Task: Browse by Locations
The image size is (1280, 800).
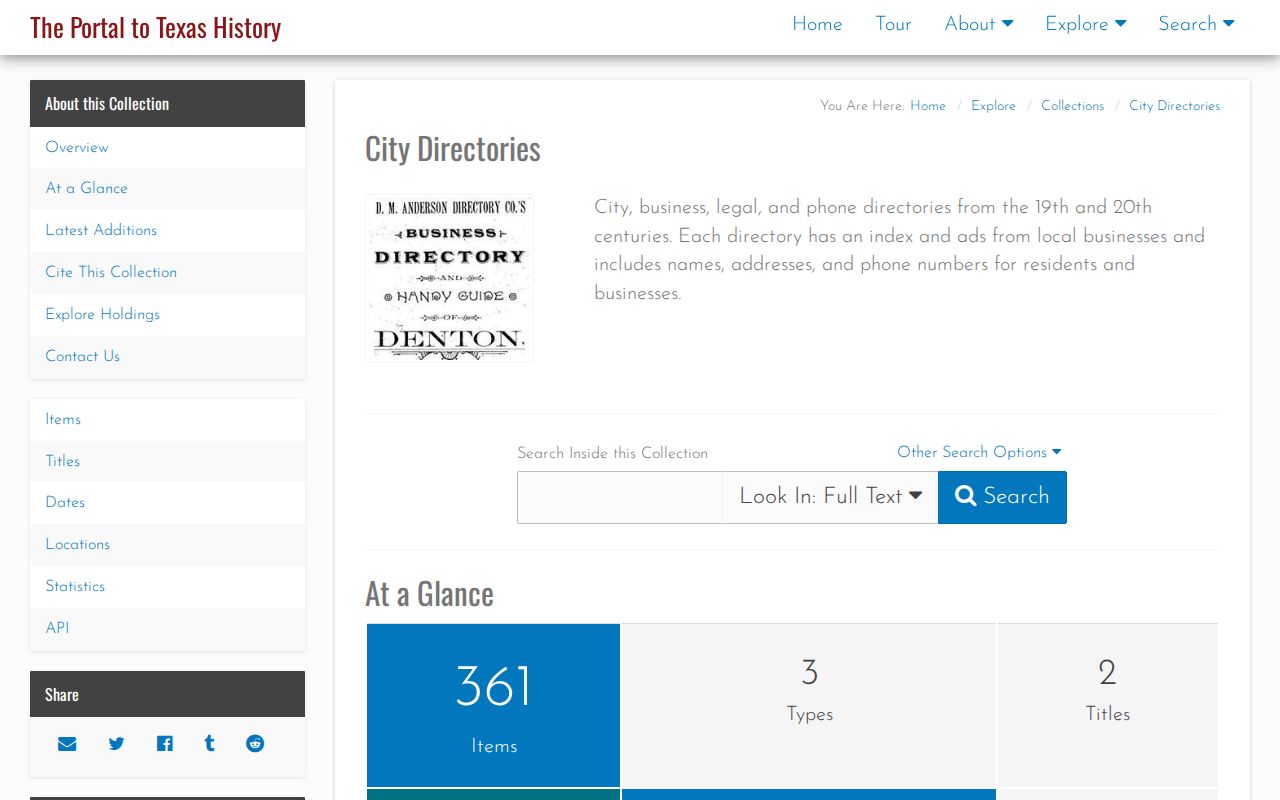Action: [x=167, y=544]
